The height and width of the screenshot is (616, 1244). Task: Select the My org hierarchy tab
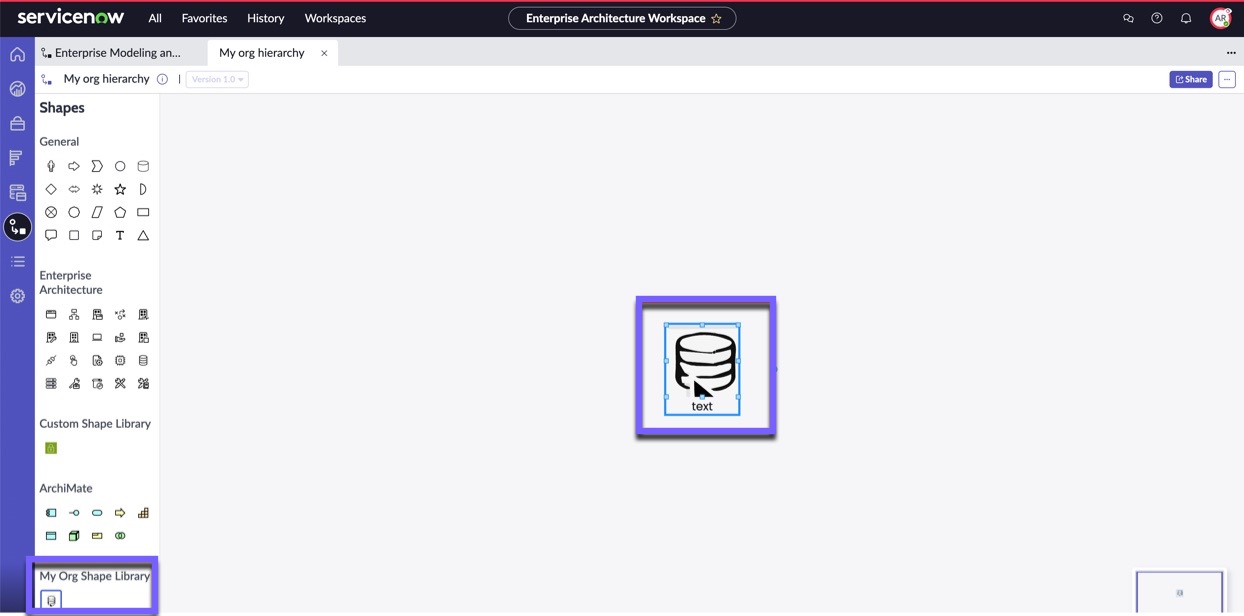[262, 53]
